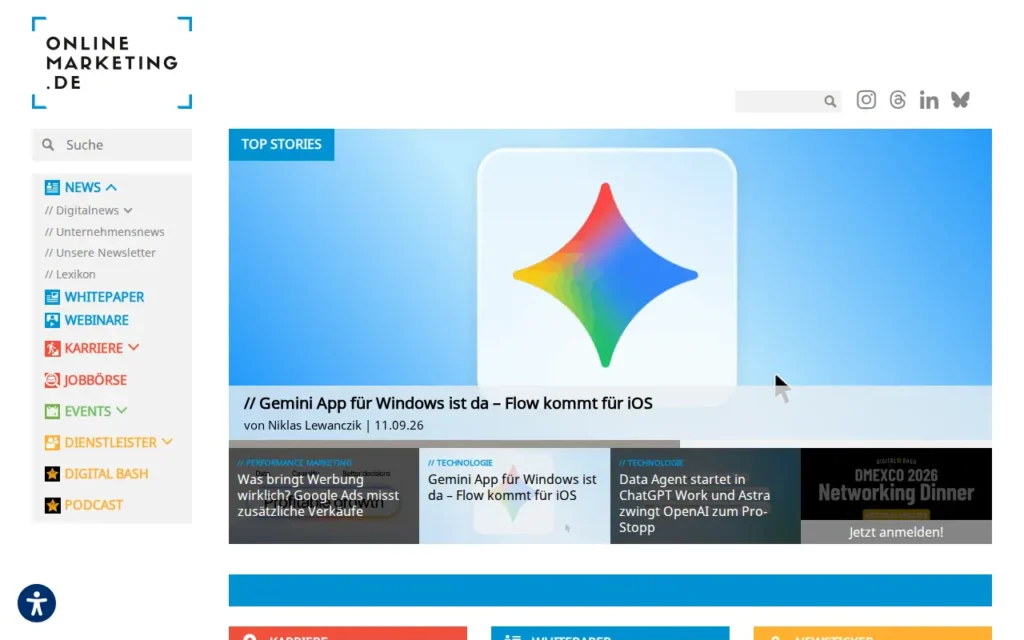Open the accessibility options button

coord(37,603)
